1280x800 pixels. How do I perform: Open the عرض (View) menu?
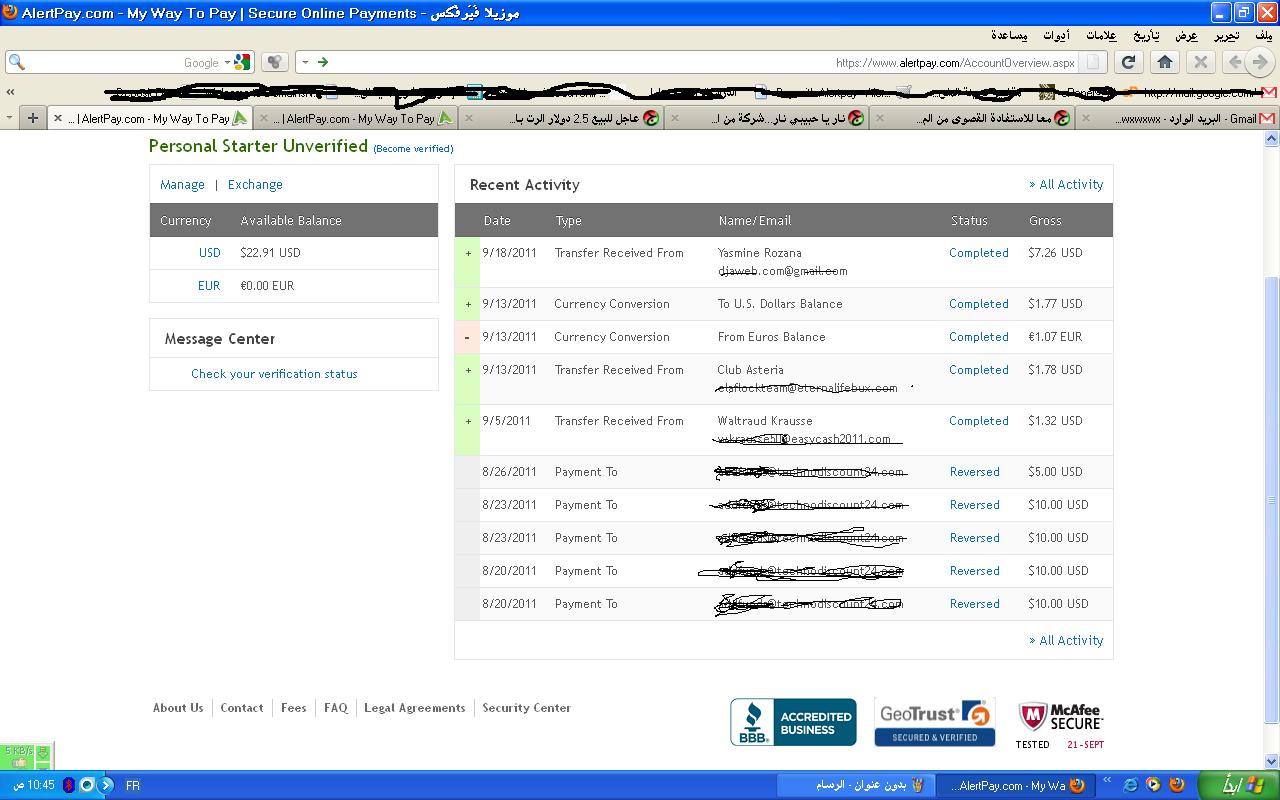point(1186,35)
